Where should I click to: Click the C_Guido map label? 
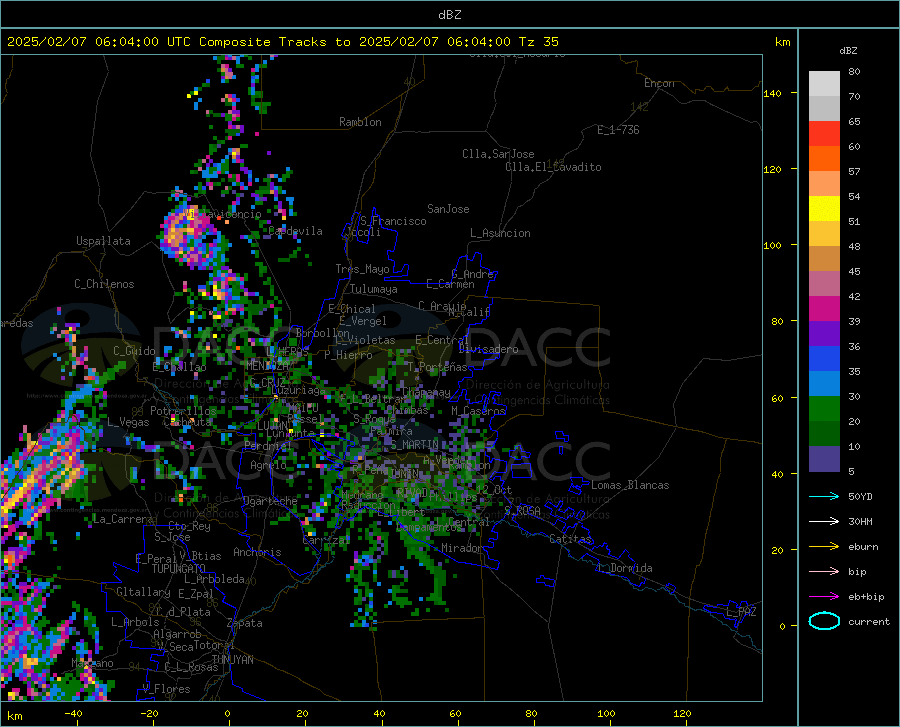pyautogui.click(x=134, y=351)
